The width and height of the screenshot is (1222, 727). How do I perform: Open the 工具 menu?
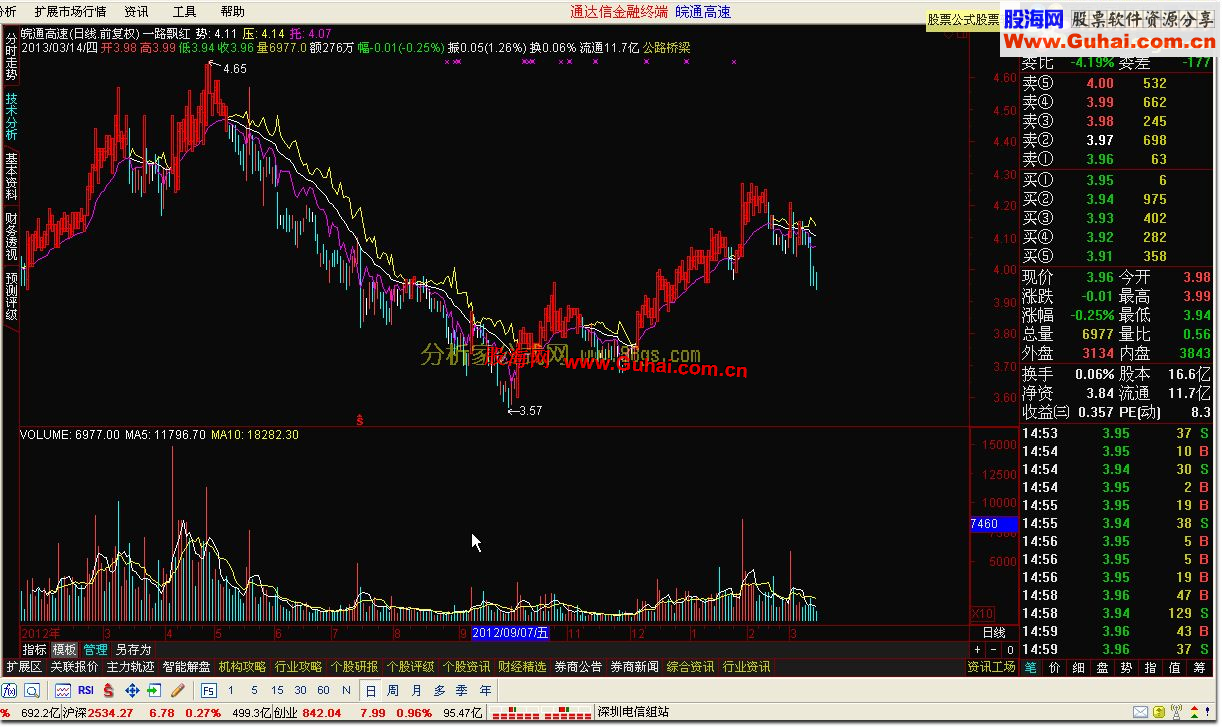tap(184, 12)
